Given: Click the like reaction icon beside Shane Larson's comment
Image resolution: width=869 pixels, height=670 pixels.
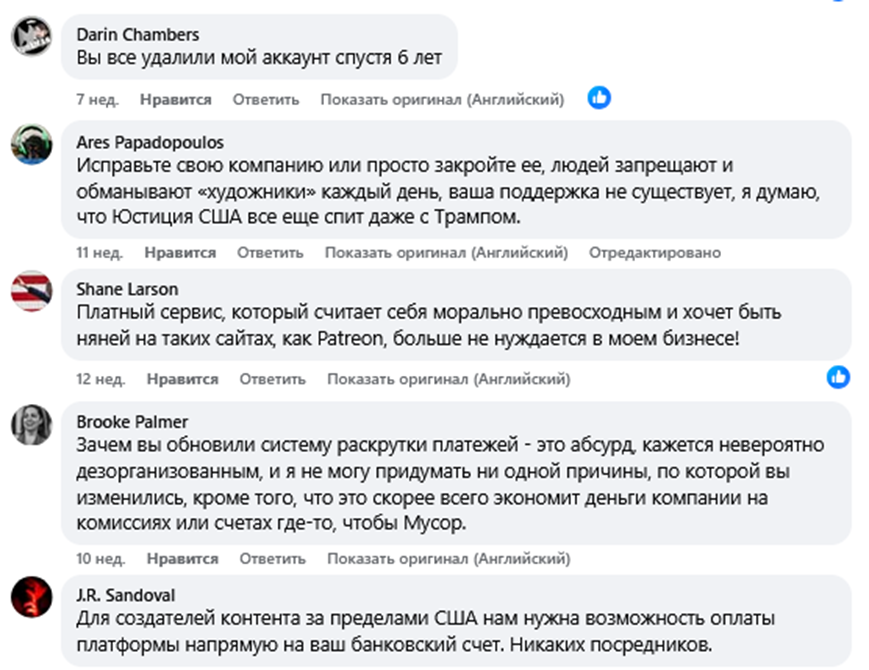Looking at the screenshot, I should [x=838, y=377].
